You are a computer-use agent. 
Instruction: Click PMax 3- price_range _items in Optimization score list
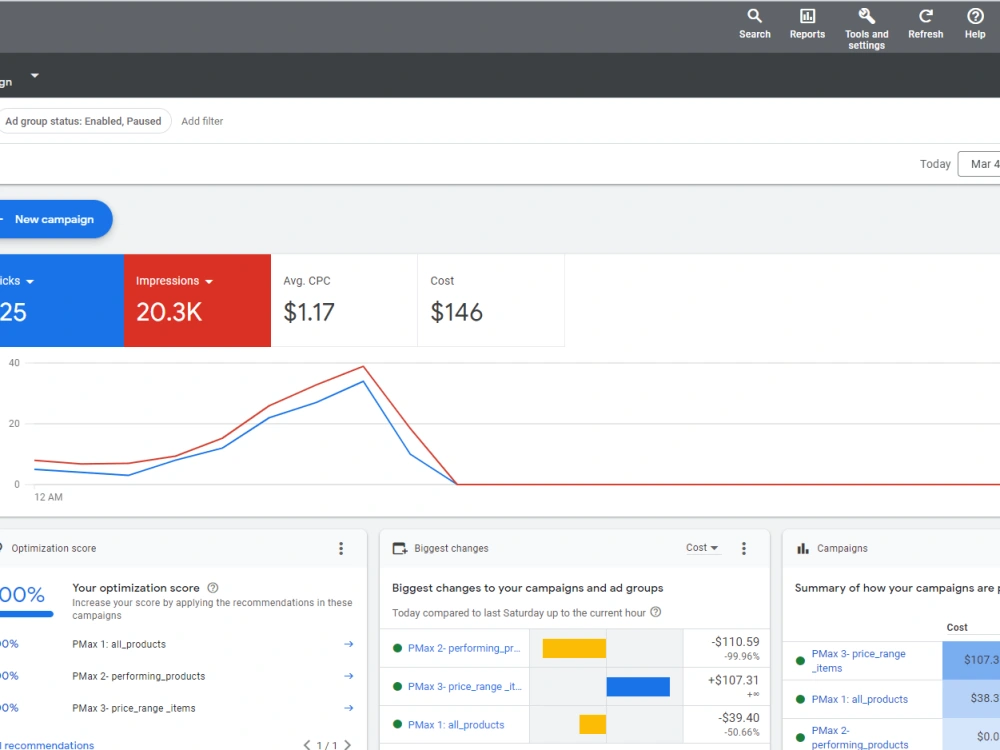pos(134,708)
